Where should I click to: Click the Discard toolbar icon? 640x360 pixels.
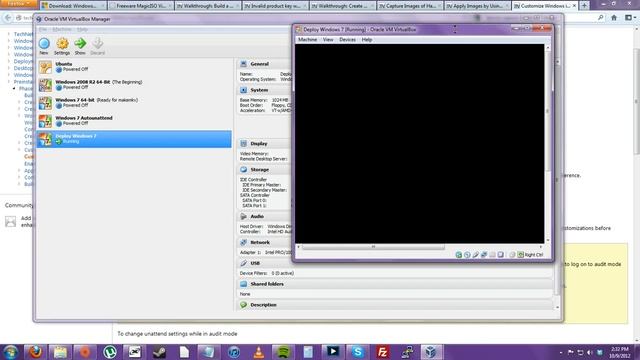[98, 43]
